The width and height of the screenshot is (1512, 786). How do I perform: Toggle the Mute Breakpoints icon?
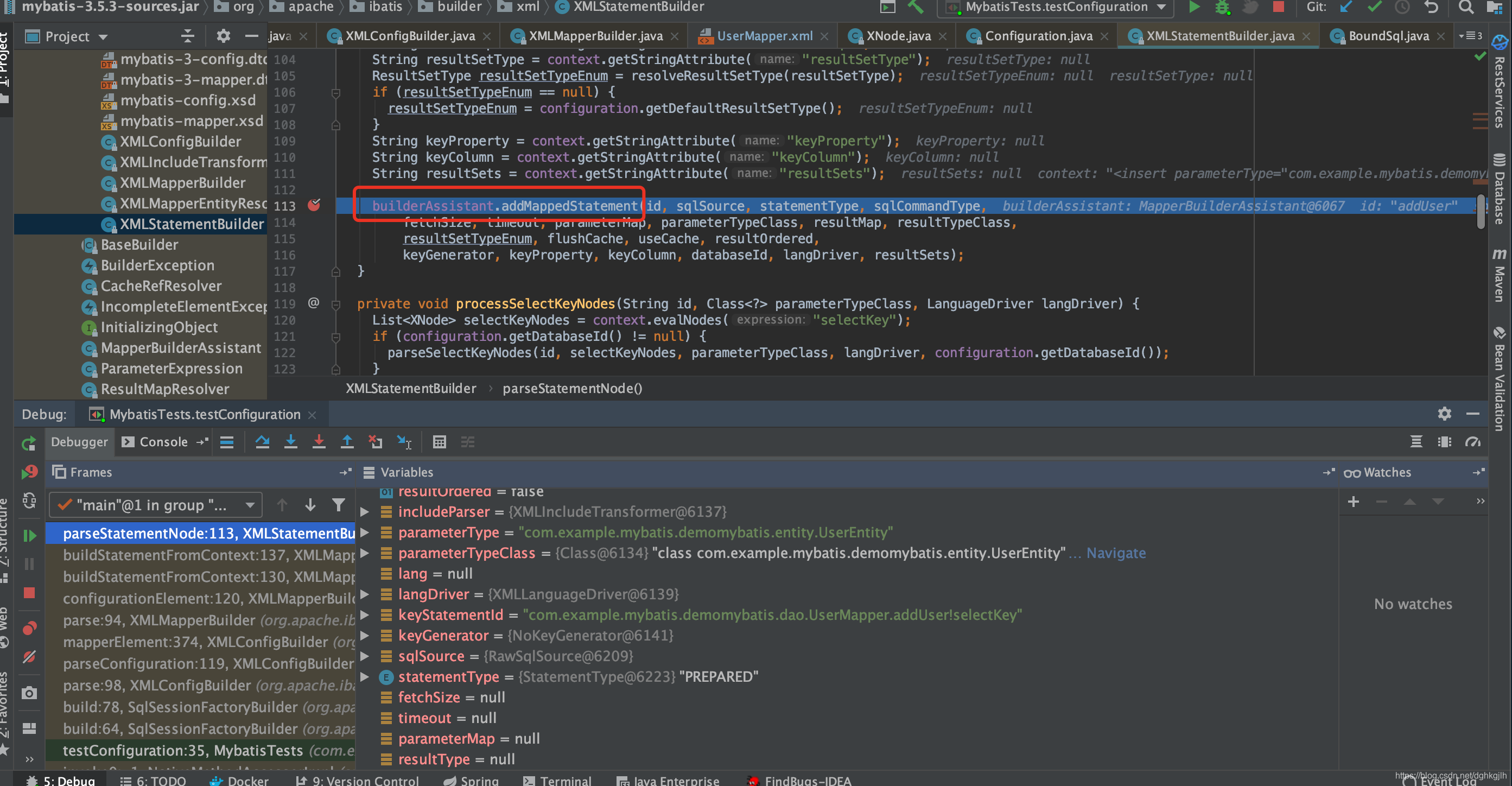[x=29, y=657]
